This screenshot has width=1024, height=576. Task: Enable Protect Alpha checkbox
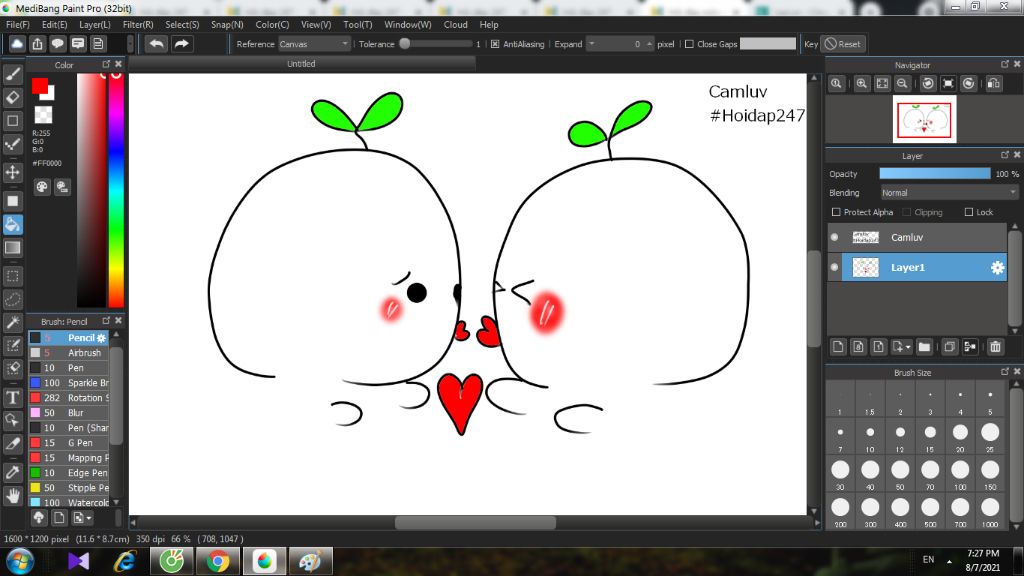pyautogui.click(x=836, y=212)
